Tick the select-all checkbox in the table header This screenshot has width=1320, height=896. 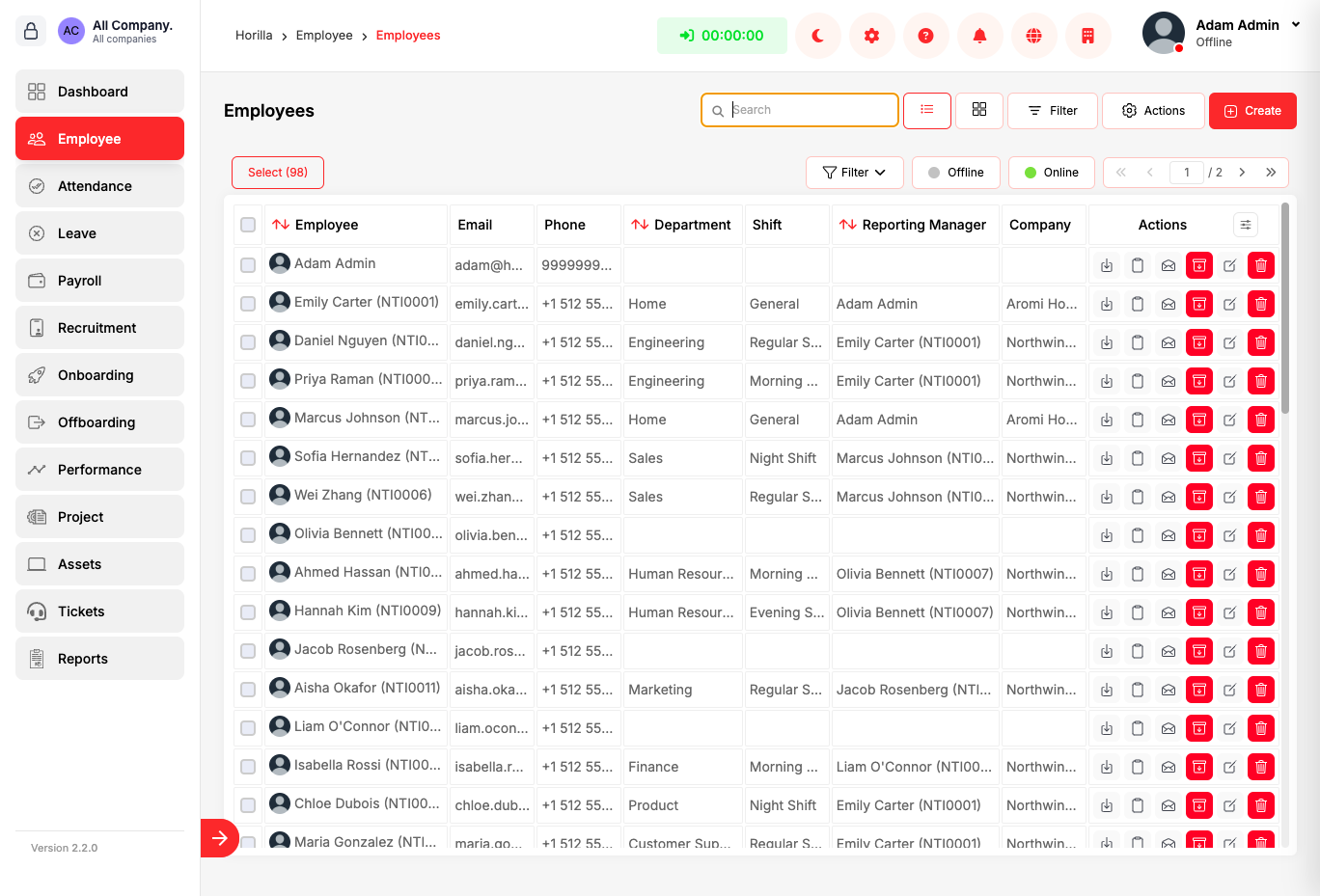248,225
